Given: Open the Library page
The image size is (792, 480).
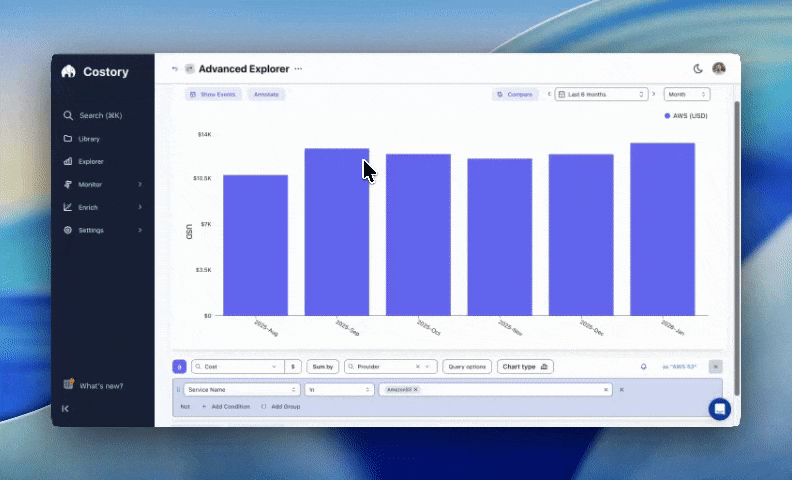Looking at the screenshot, I should (82, 138).
